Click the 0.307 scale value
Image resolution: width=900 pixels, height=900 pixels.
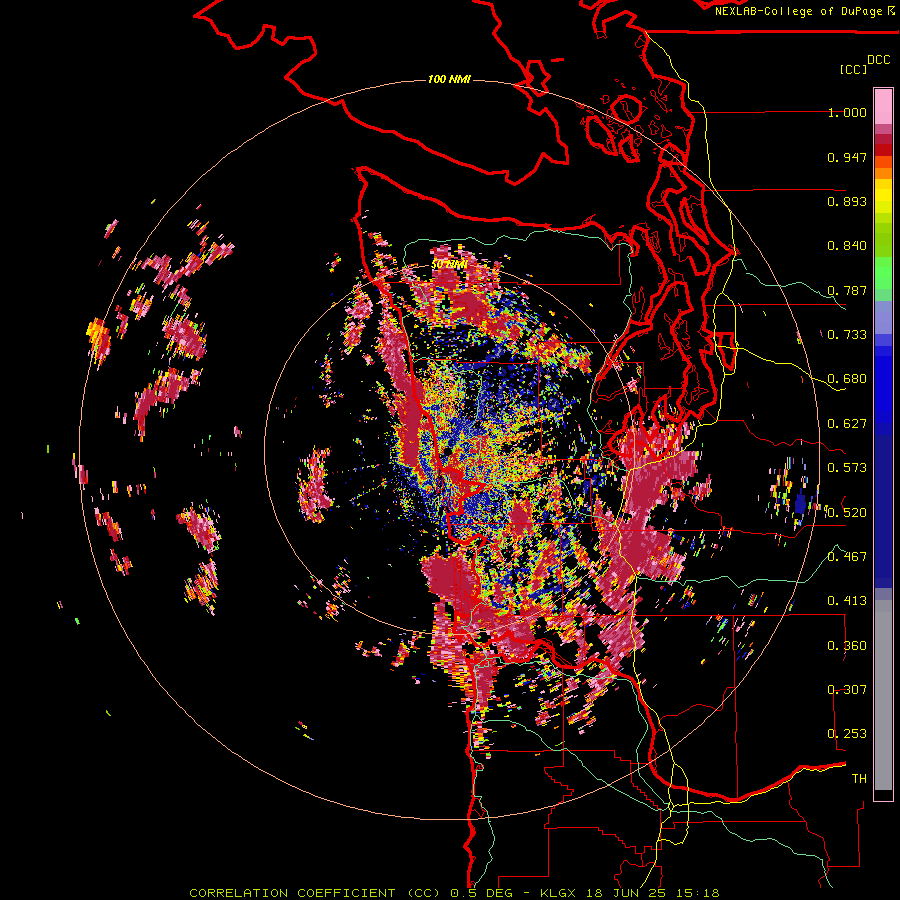pyautogui.click(x=847, y=690)
